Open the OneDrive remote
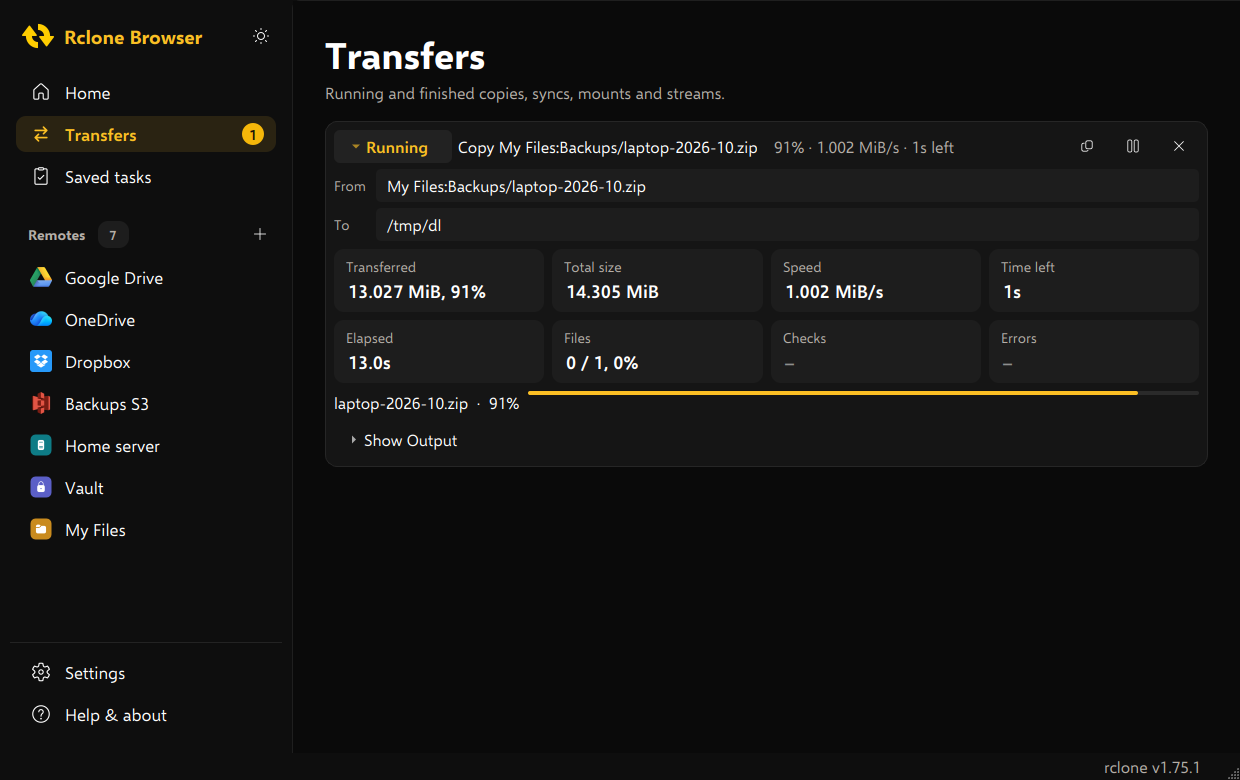 tap(146, 320)
